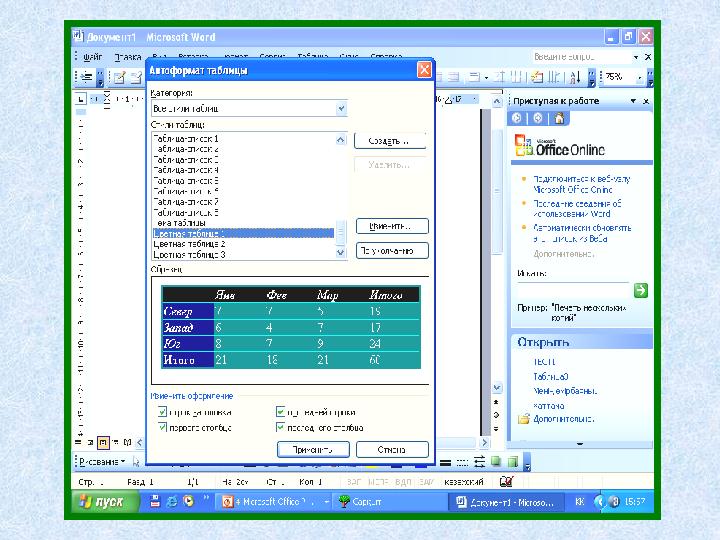The image size is (720, 540).
Task: Click the document vertical scroll-up arrow
Action: click(497, 101)
